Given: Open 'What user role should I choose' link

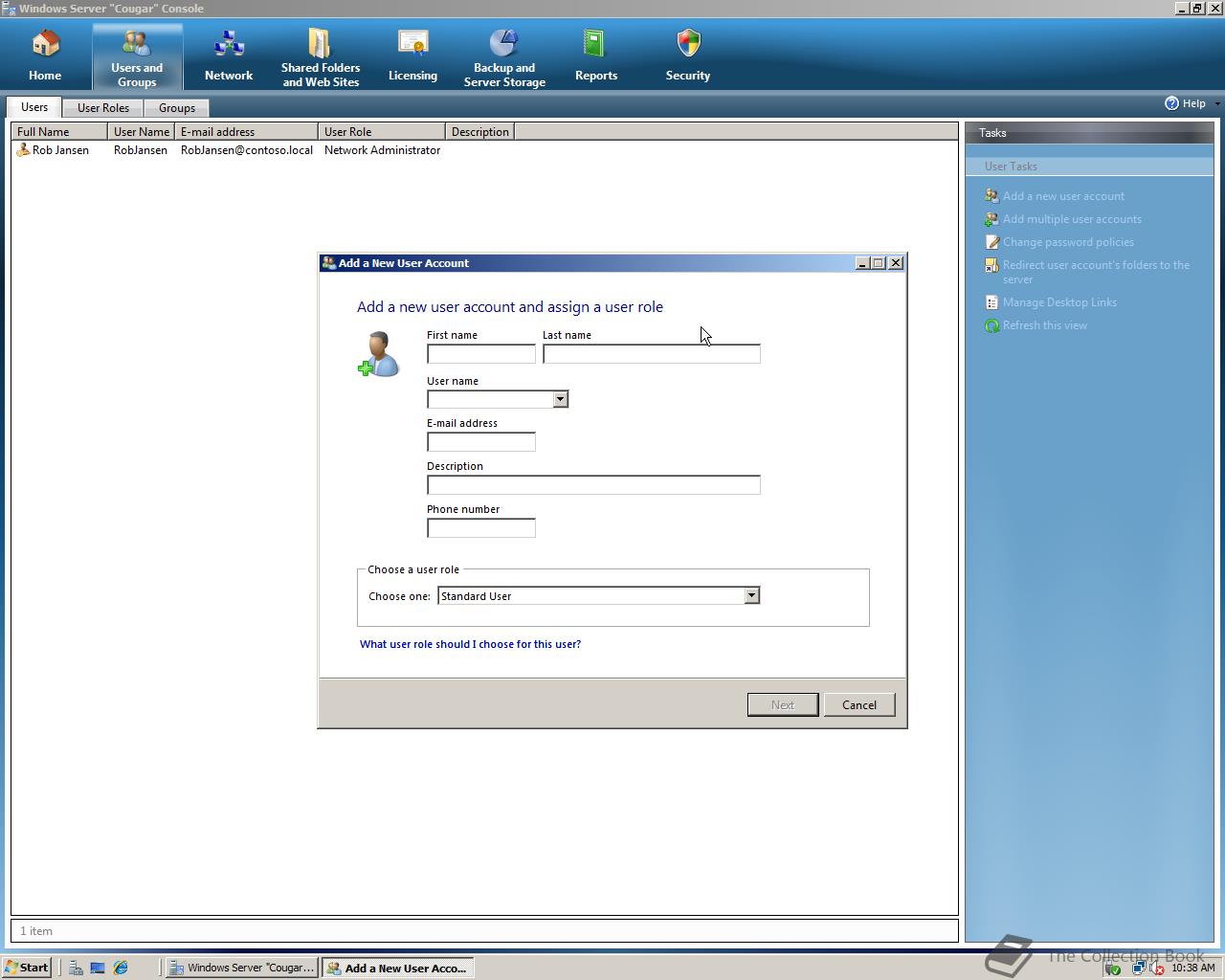Looking at the screenshot, I should 470,644.
